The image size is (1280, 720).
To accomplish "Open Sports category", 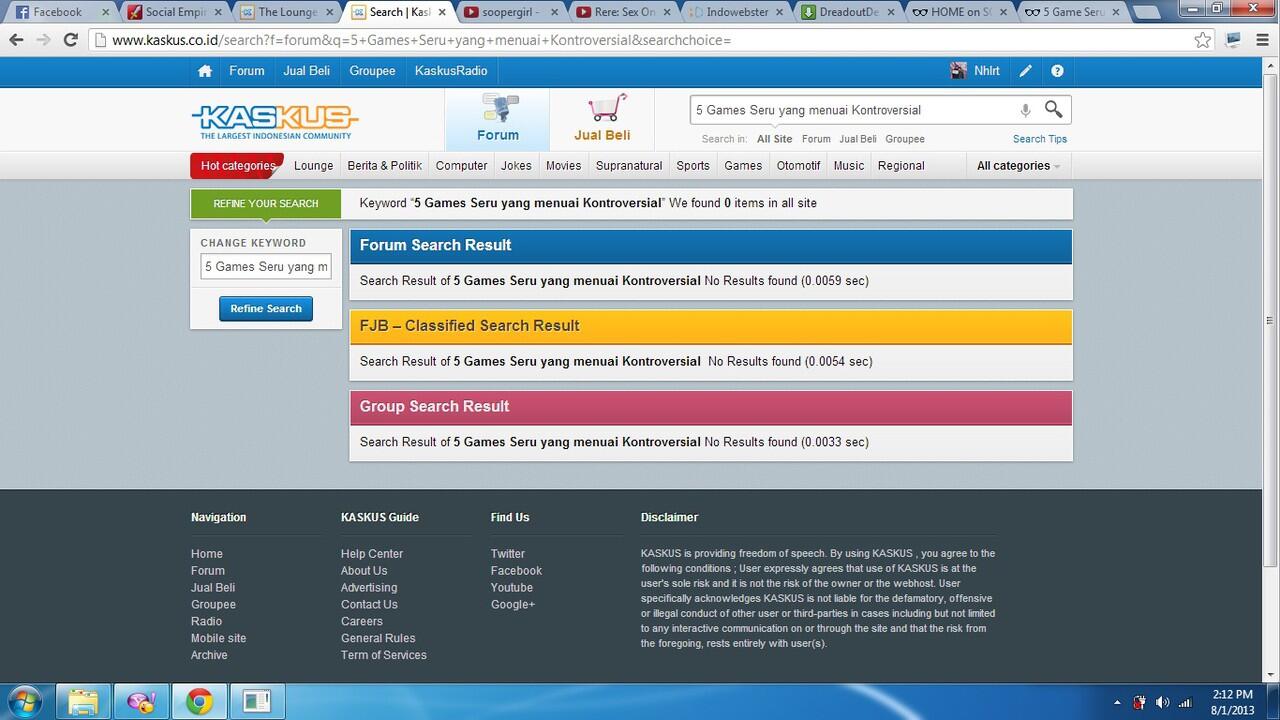I will click(693, 166).
